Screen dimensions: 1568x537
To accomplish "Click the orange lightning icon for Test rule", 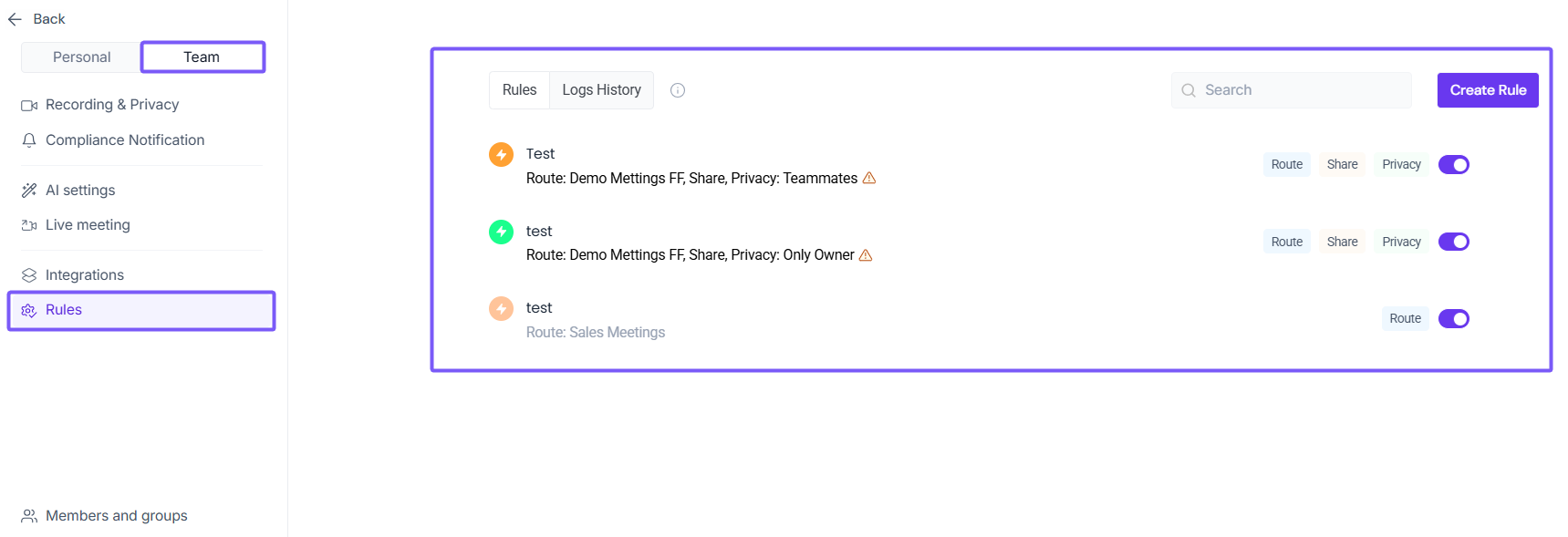I will click(x=501, y=154).
